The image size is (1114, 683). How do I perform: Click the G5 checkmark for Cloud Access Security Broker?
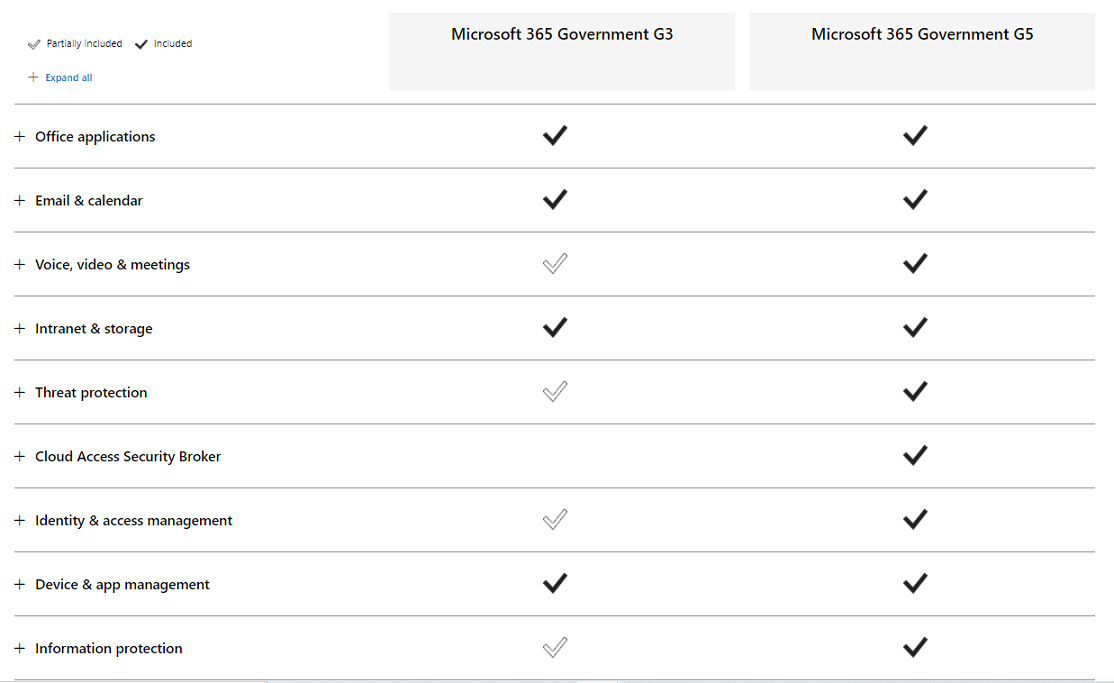tap(915, 455)
